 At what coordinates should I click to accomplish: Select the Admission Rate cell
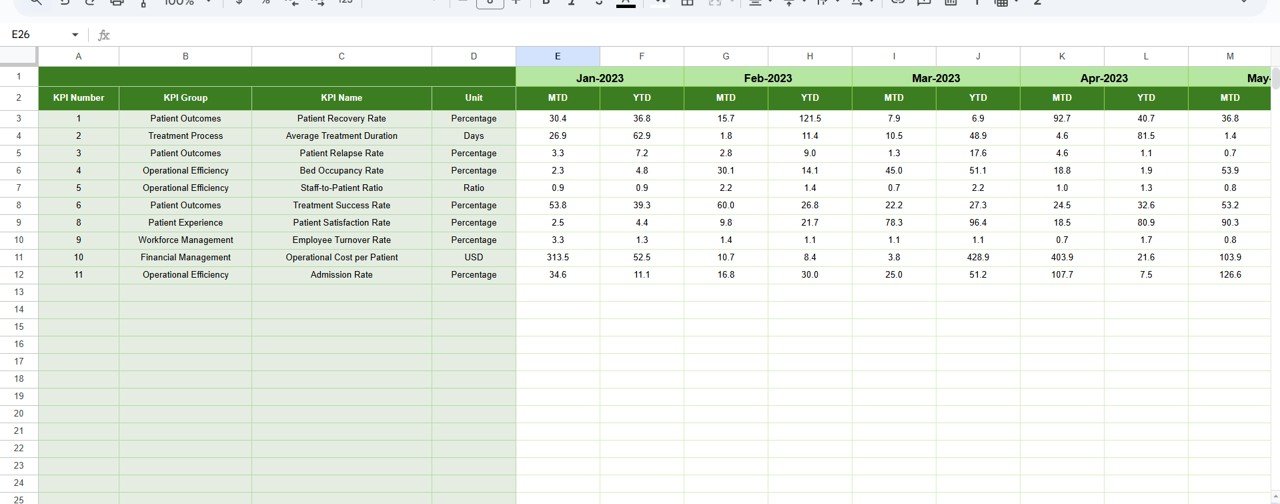(x=342, y=275)
